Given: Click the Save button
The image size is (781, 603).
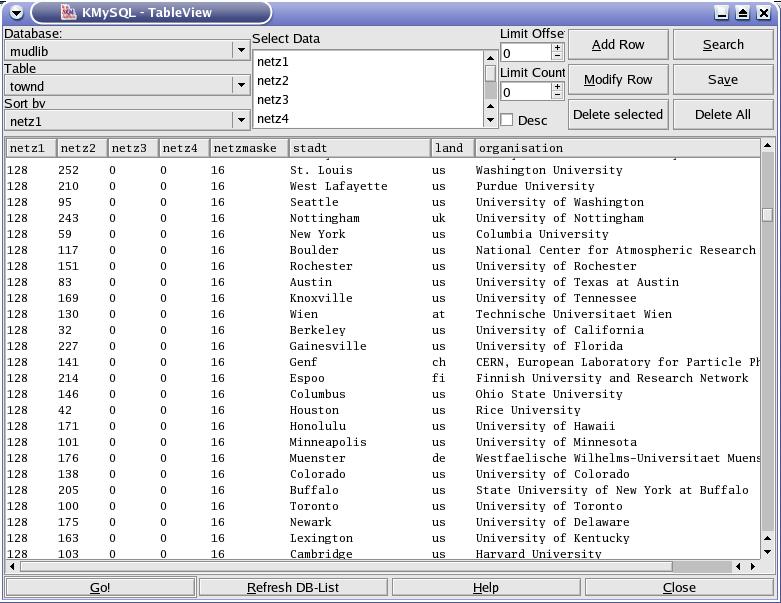Looking at the screenshot, I should [x=723, y=80].
